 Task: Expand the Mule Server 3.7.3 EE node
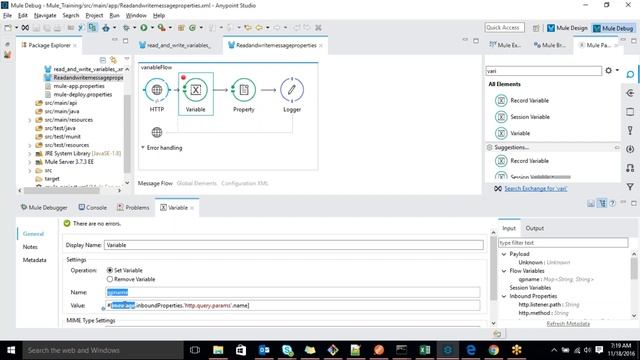coord(29,162)
